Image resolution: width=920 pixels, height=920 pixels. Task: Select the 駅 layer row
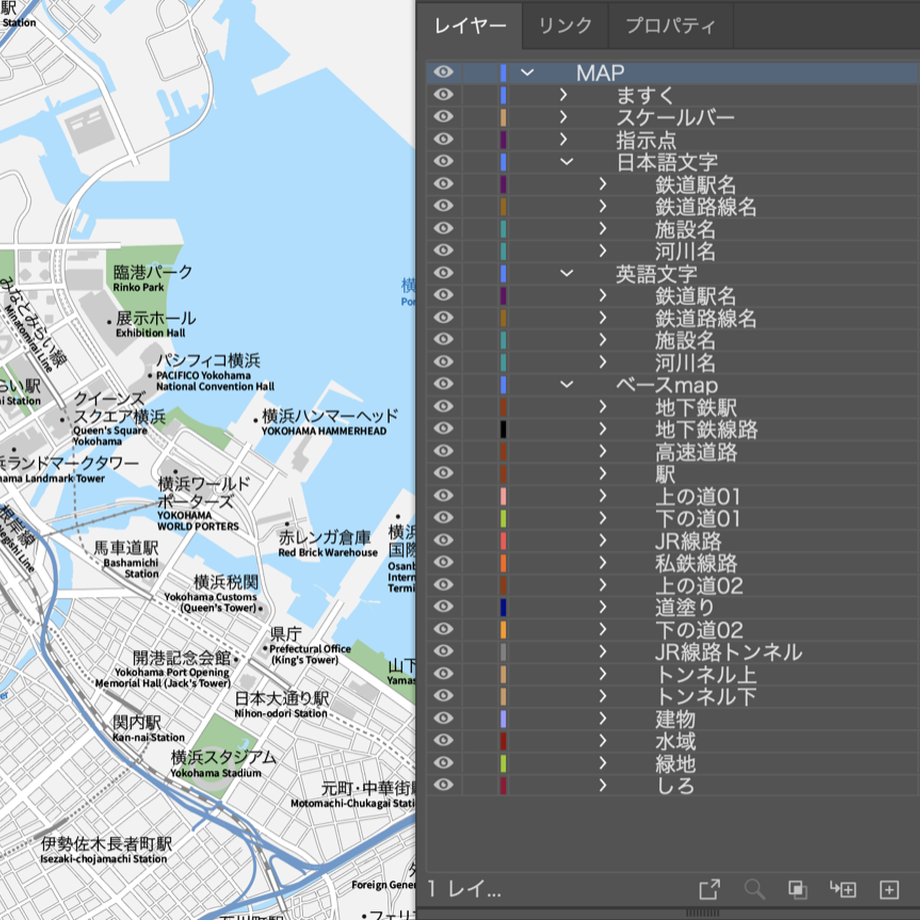click(x=672, y=473)
